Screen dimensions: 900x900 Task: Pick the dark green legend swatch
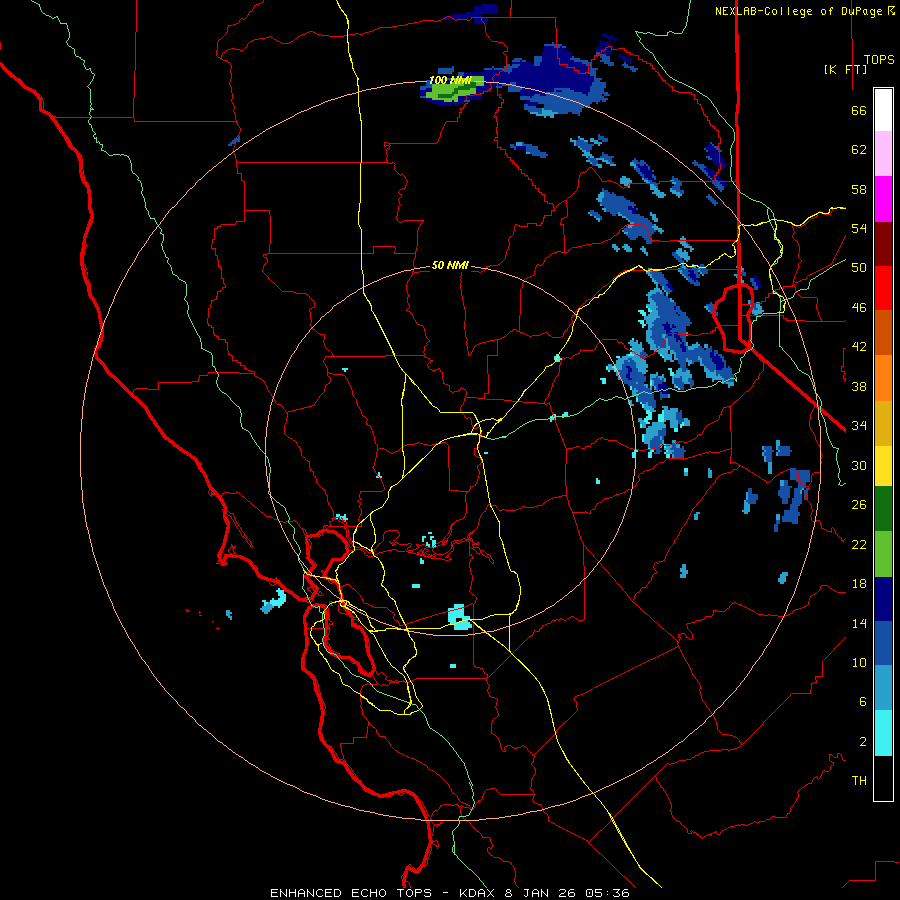(883, 509)
